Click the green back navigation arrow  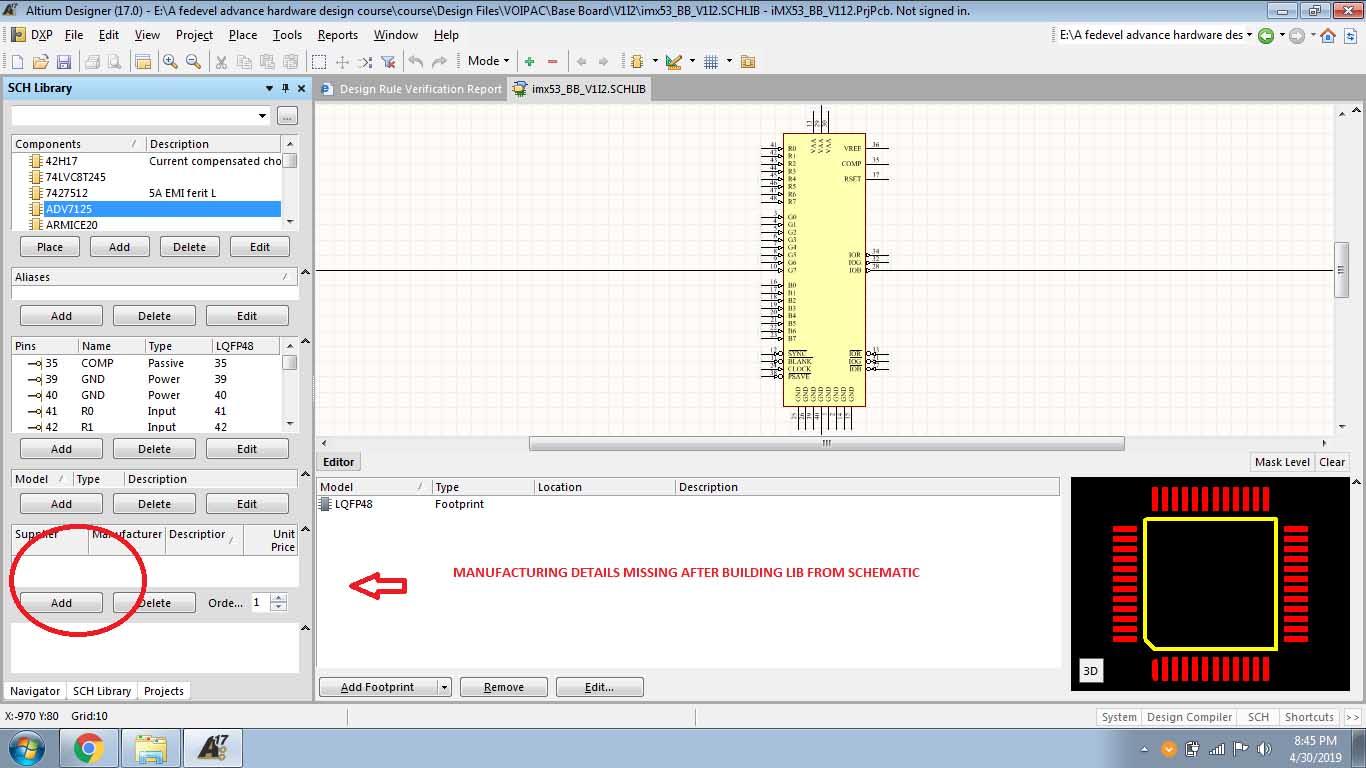pyautogui.click(x=1266, y=35)
